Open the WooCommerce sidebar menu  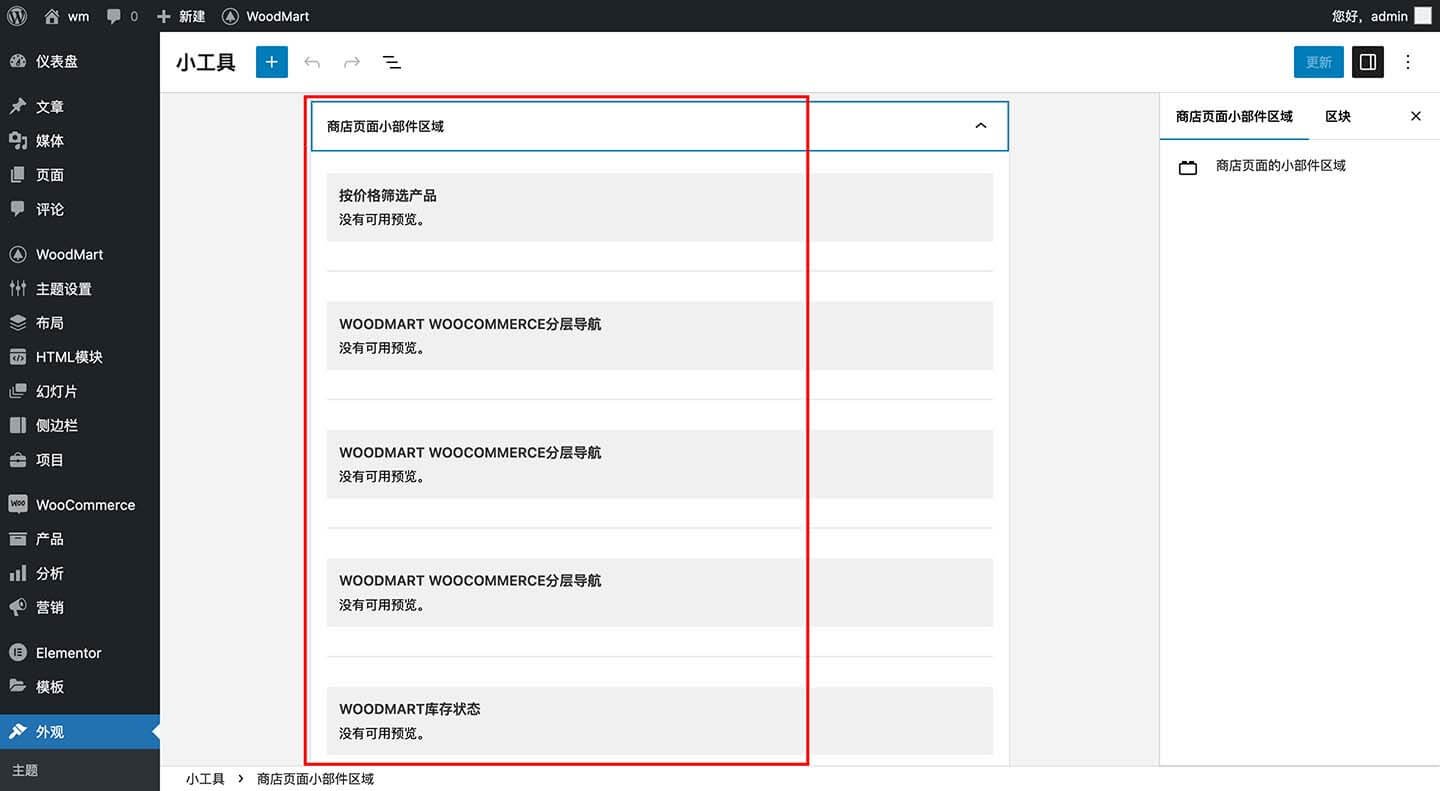pos(80,505)
